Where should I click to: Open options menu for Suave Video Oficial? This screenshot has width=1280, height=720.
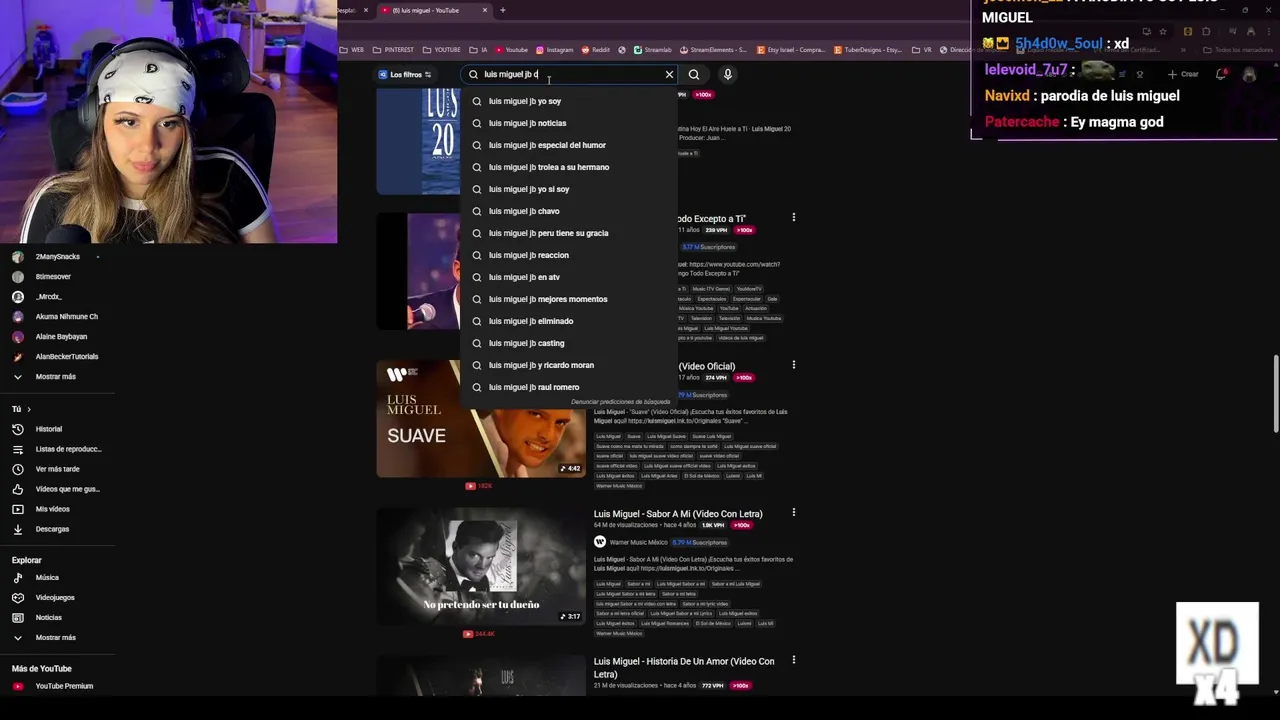[x=794, y=365]
